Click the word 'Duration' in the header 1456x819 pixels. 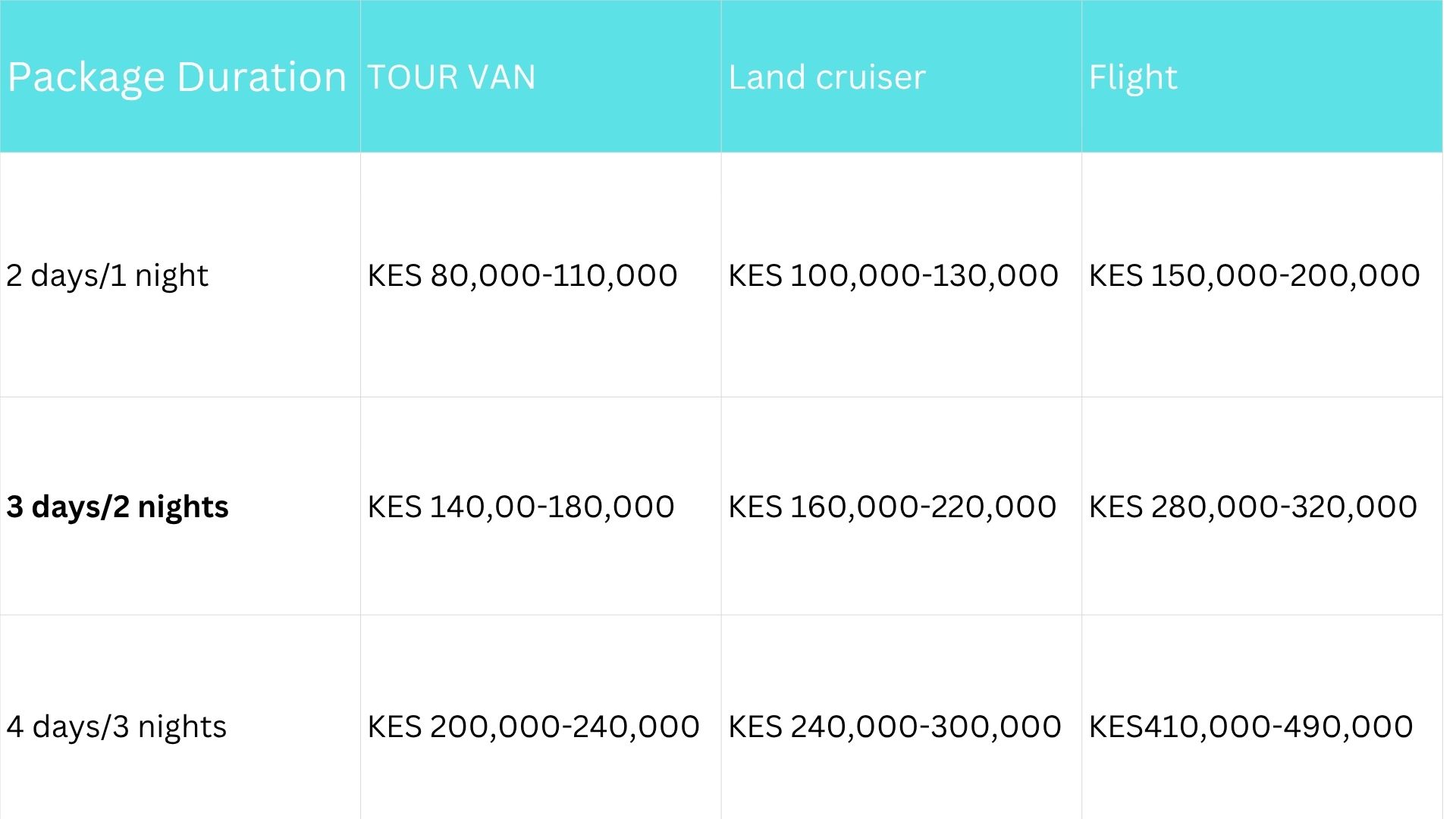tap(262, 77)
